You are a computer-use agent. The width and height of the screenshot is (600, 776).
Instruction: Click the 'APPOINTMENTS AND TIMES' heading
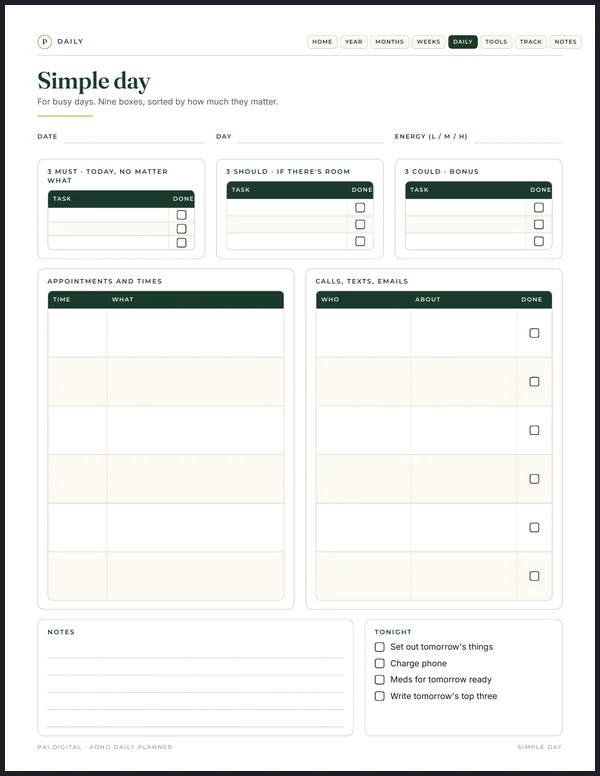click(x=105, y=281)
